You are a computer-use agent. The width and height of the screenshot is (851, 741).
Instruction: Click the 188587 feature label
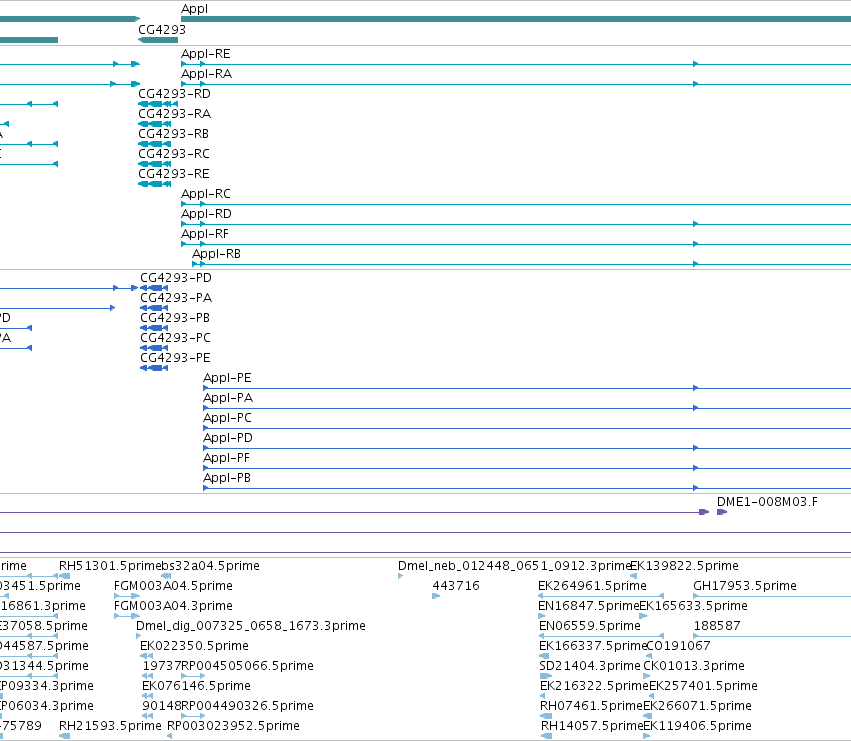tap(717, 626)
